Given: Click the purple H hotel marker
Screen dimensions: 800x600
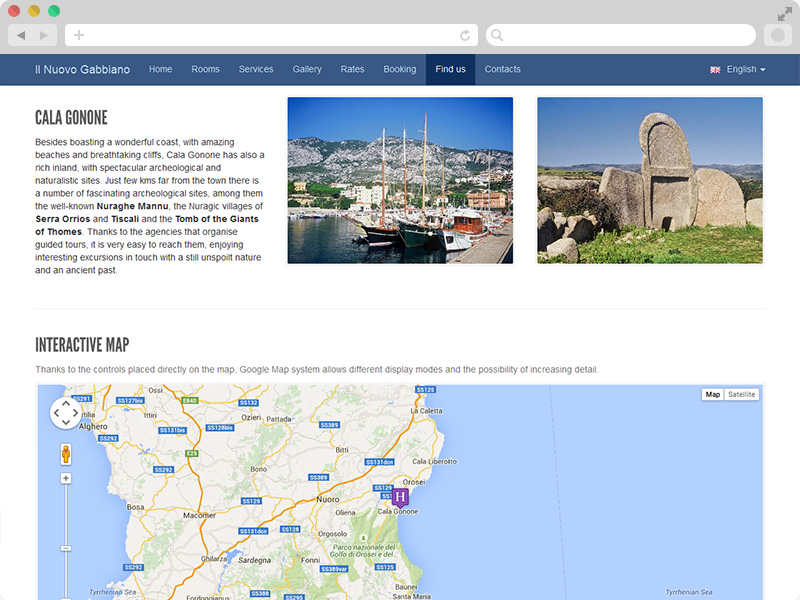Looking at the screenshot, I should (400, 497).
